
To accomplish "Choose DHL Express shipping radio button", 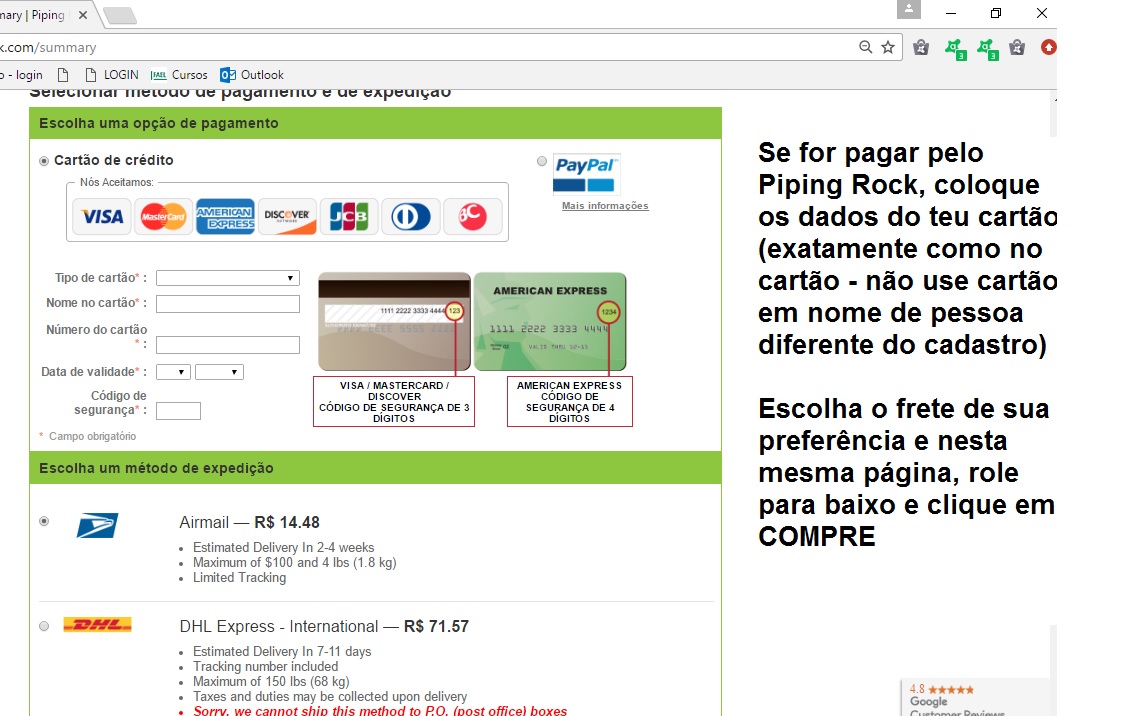I will coord(44,626).
